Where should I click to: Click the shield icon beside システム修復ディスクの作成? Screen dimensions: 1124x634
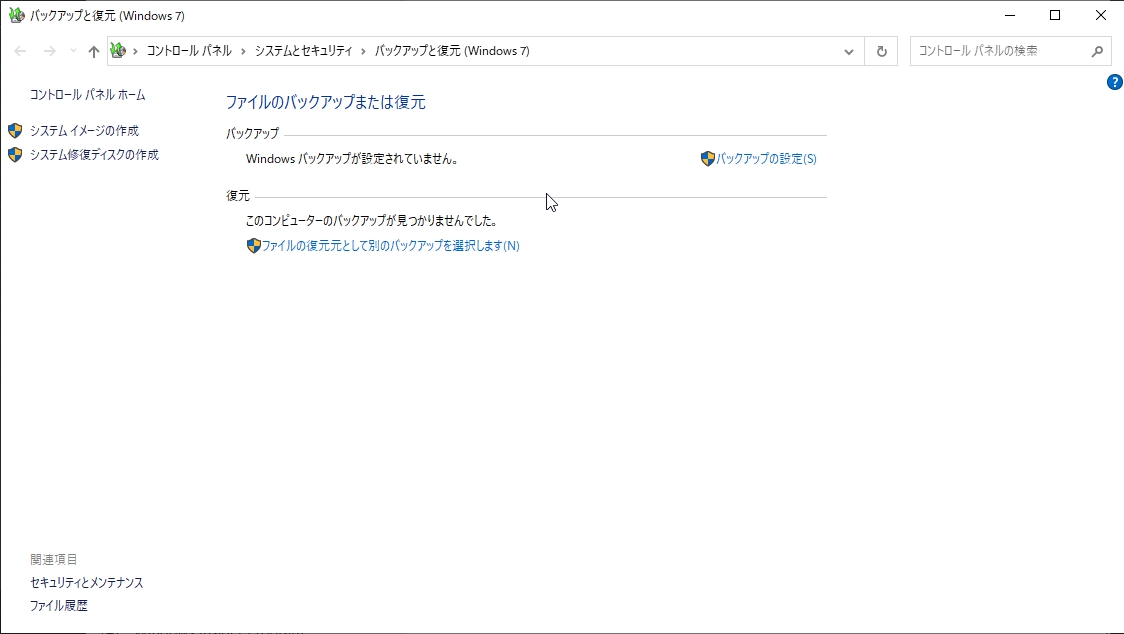click(16, 155)
